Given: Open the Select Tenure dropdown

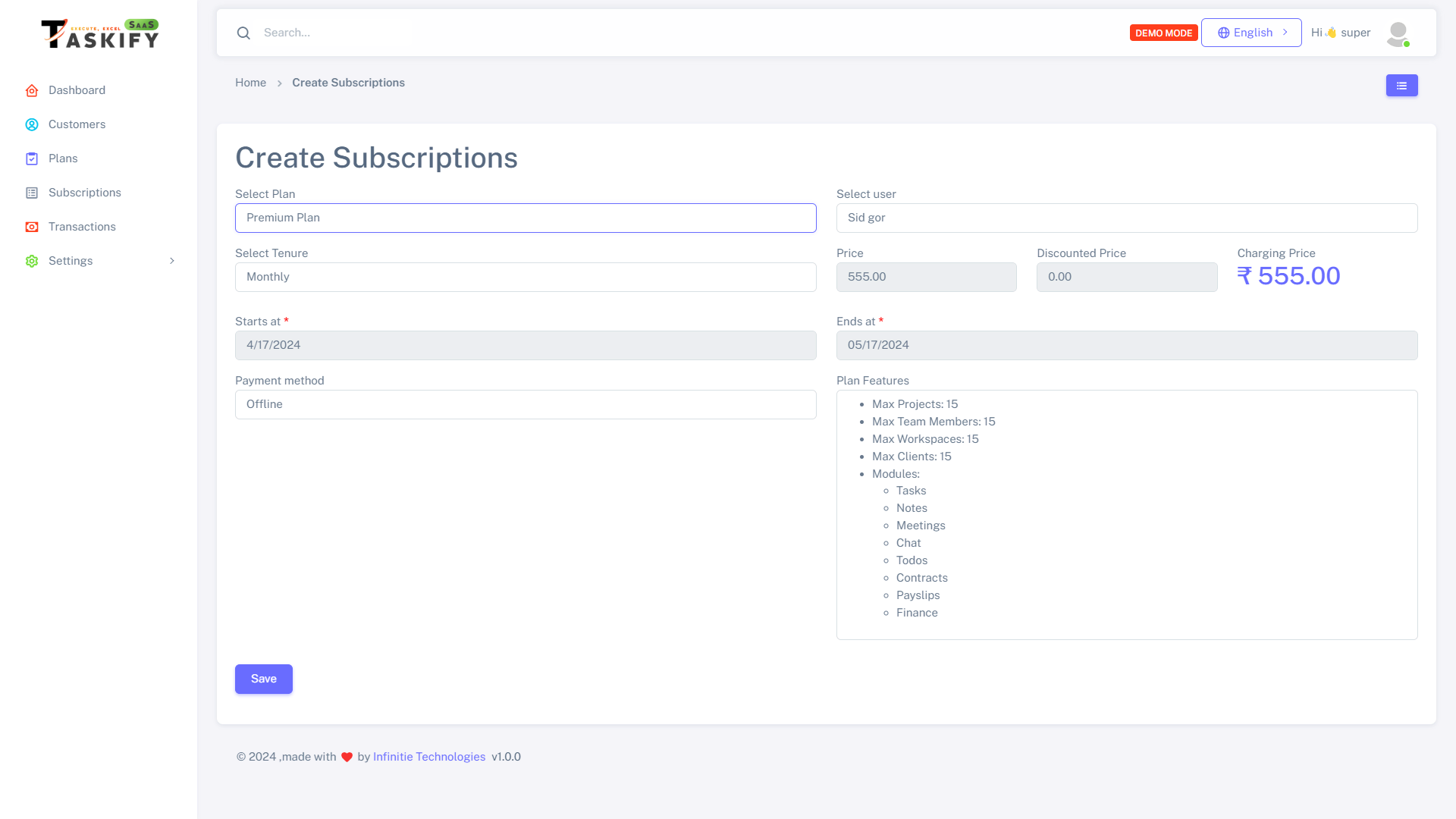Looking at the screenshot, I should [x=526, y=278].
